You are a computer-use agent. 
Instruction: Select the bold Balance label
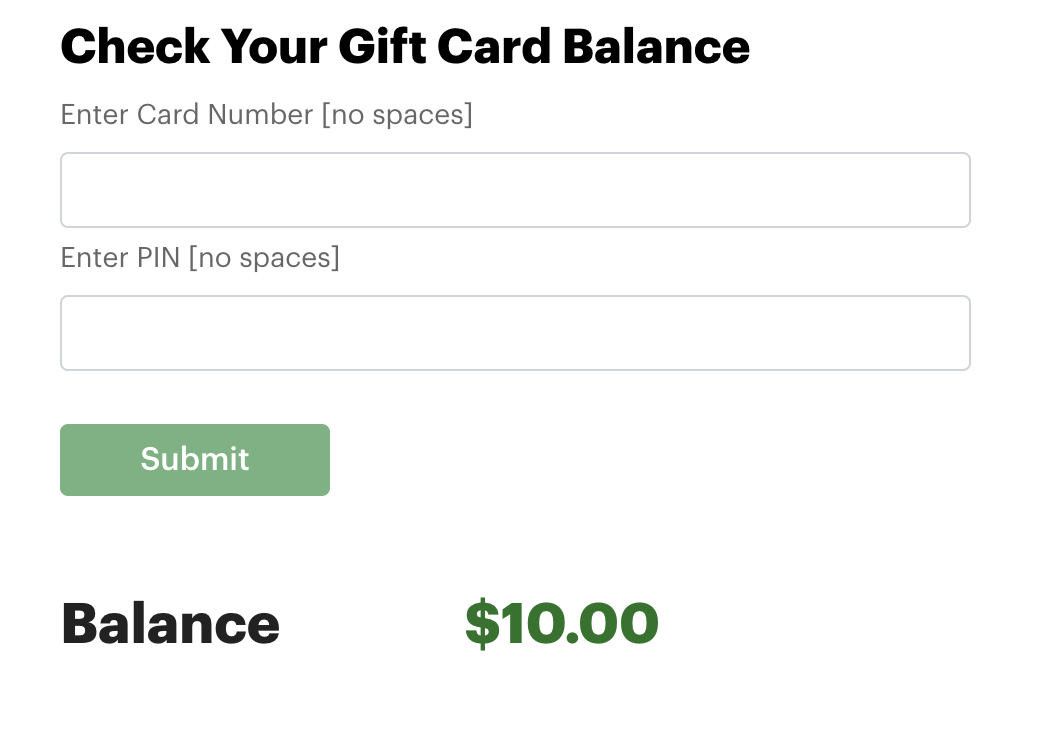[170, 624]
